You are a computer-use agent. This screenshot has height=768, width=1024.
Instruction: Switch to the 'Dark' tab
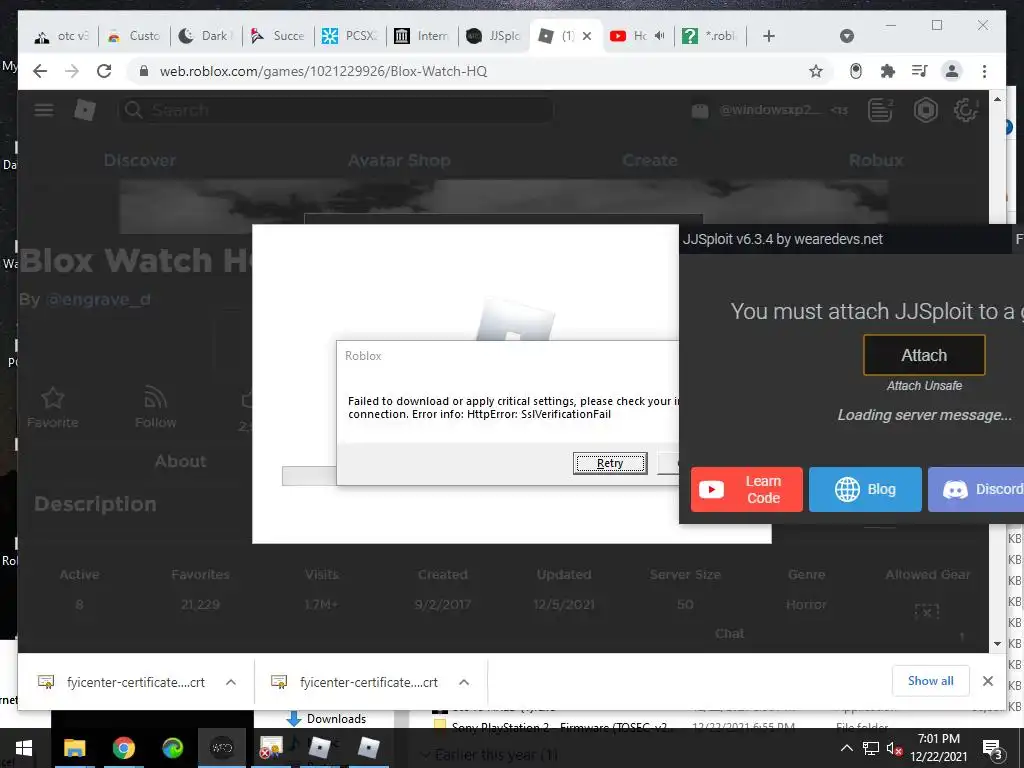[x=206, y=36]
